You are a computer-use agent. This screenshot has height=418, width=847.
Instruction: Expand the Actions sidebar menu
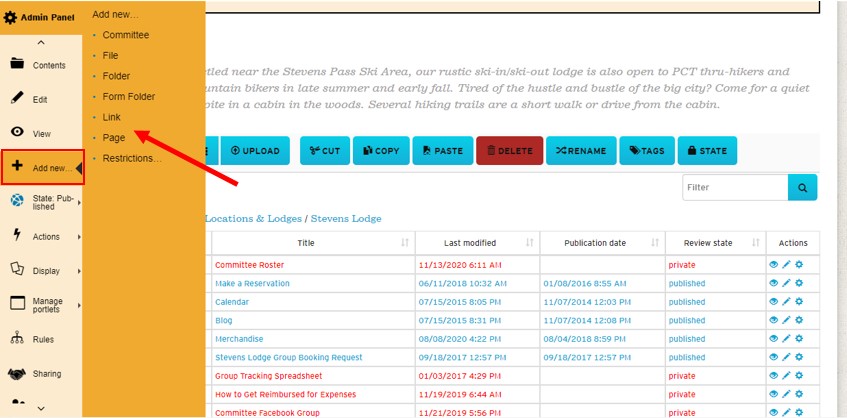[x=42, y=237]
